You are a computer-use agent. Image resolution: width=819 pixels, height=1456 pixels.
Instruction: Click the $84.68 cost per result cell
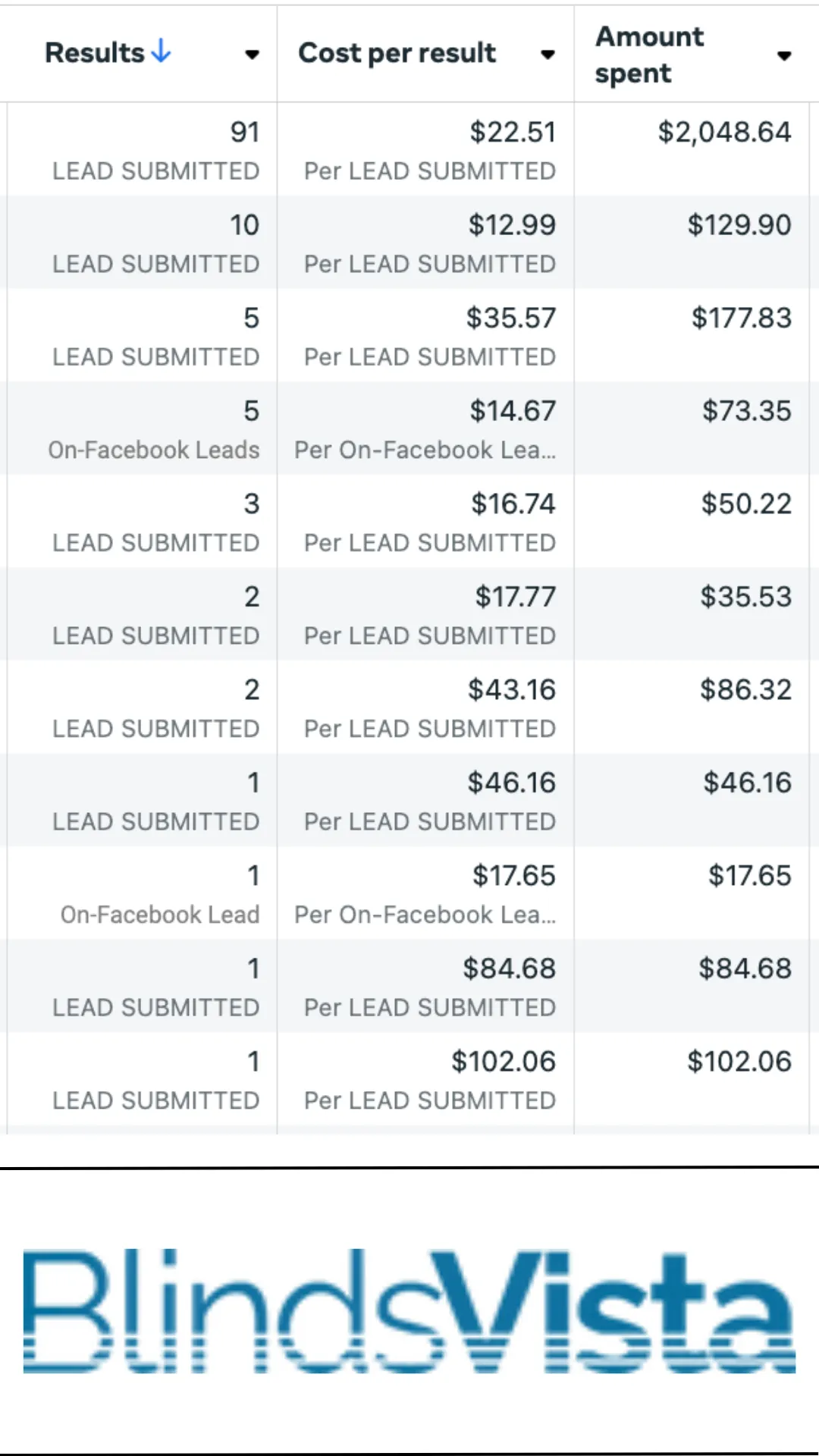429,987
